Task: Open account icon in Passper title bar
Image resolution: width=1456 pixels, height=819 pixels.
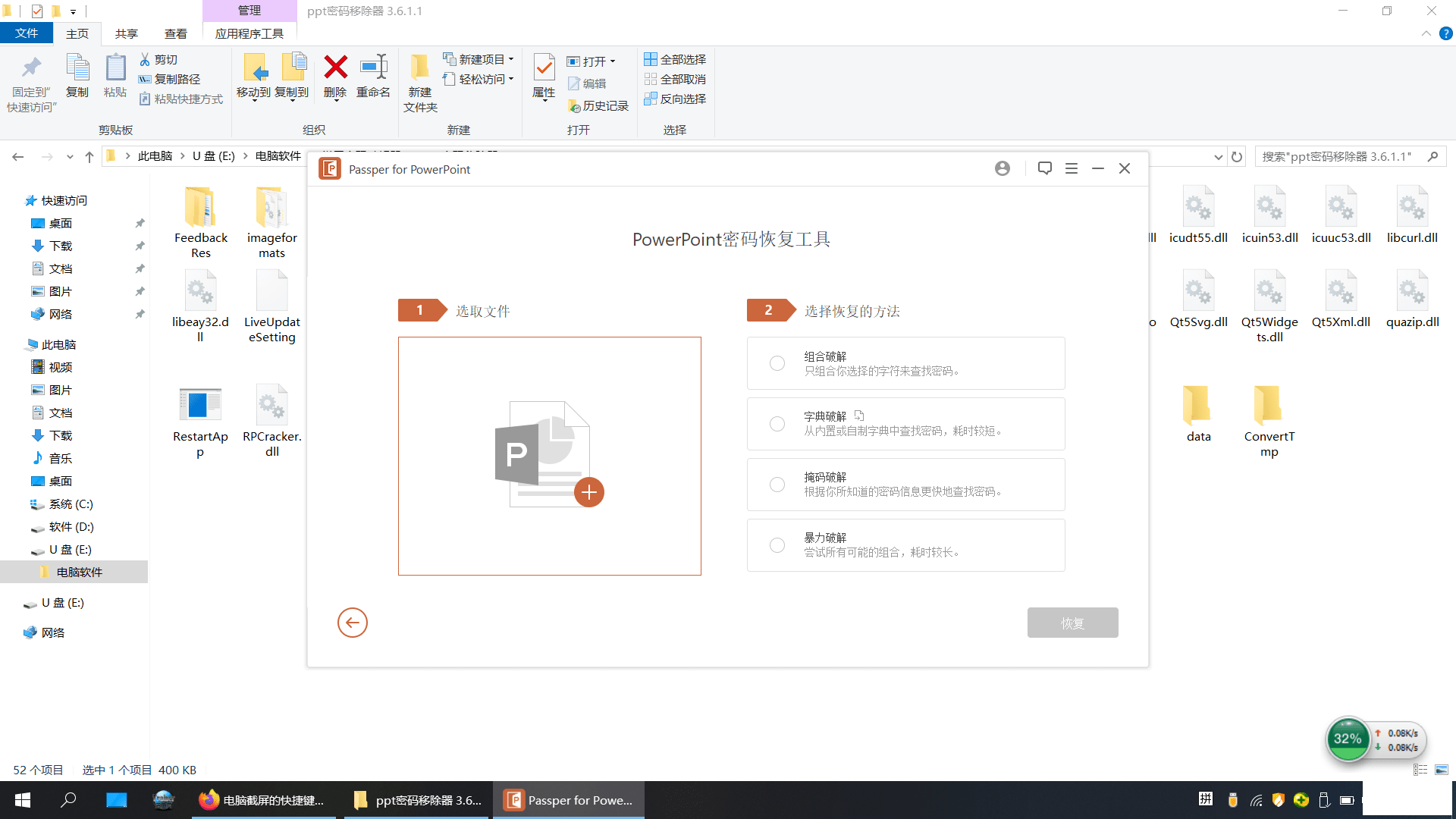Action: coord(1003,168)
